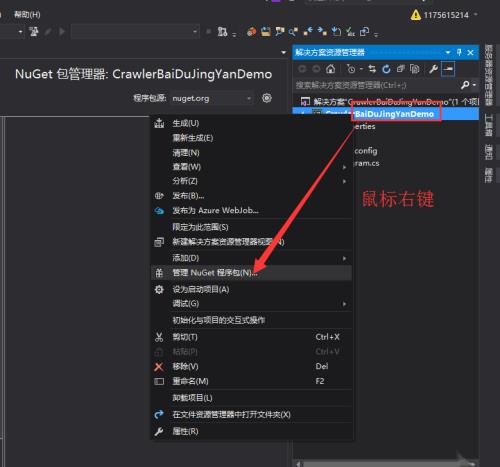Choose 卸载项目(L) from the context menu
The height and width of the screenshot is (467, 500).
point(252,398)
